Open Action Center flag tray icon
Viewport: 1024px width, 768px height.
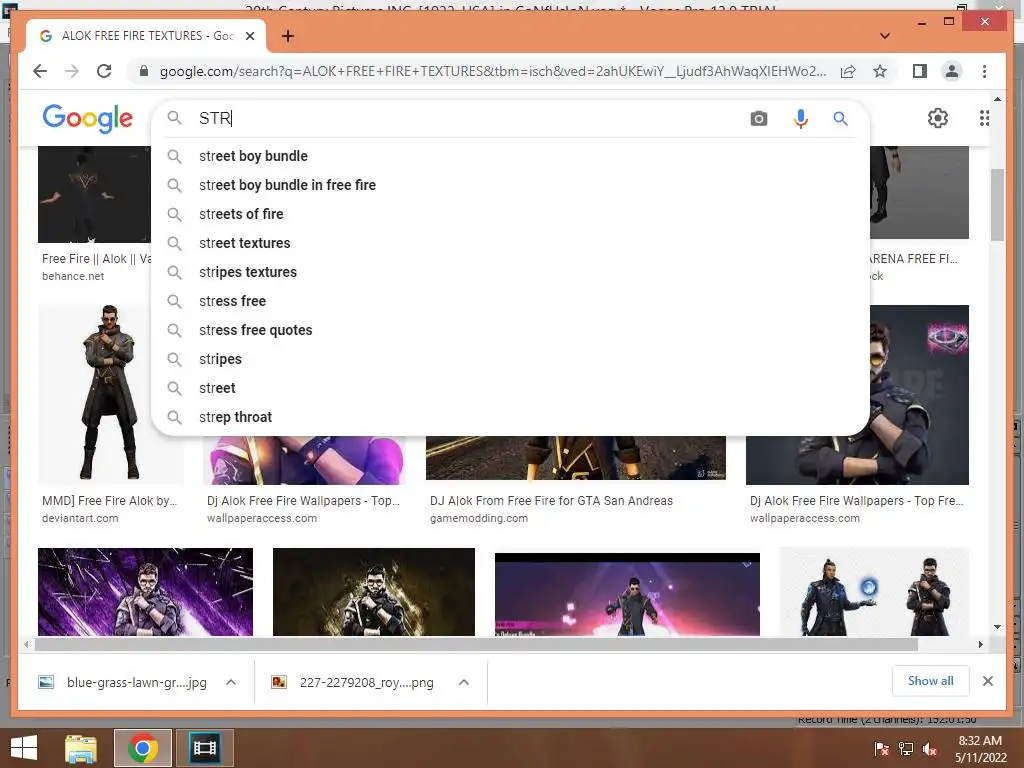pos(882,749)
